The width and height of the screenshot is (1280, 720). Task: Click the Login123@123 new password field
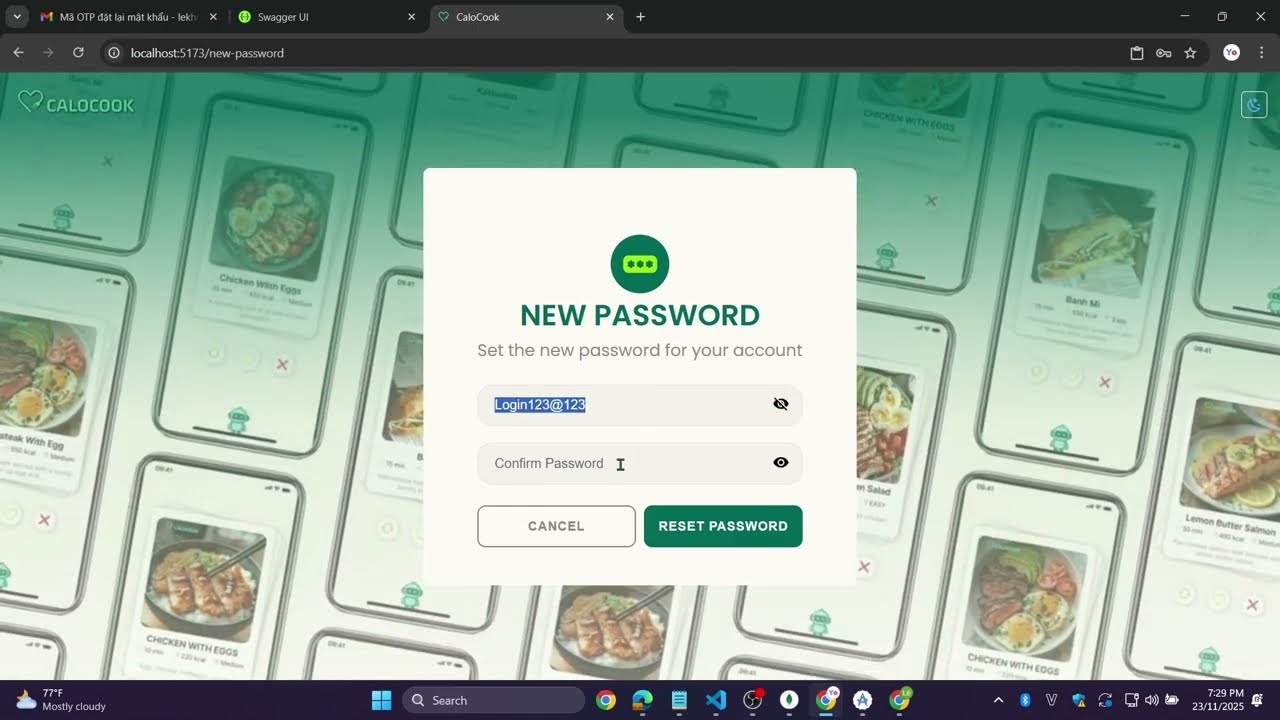coord(640,405)
